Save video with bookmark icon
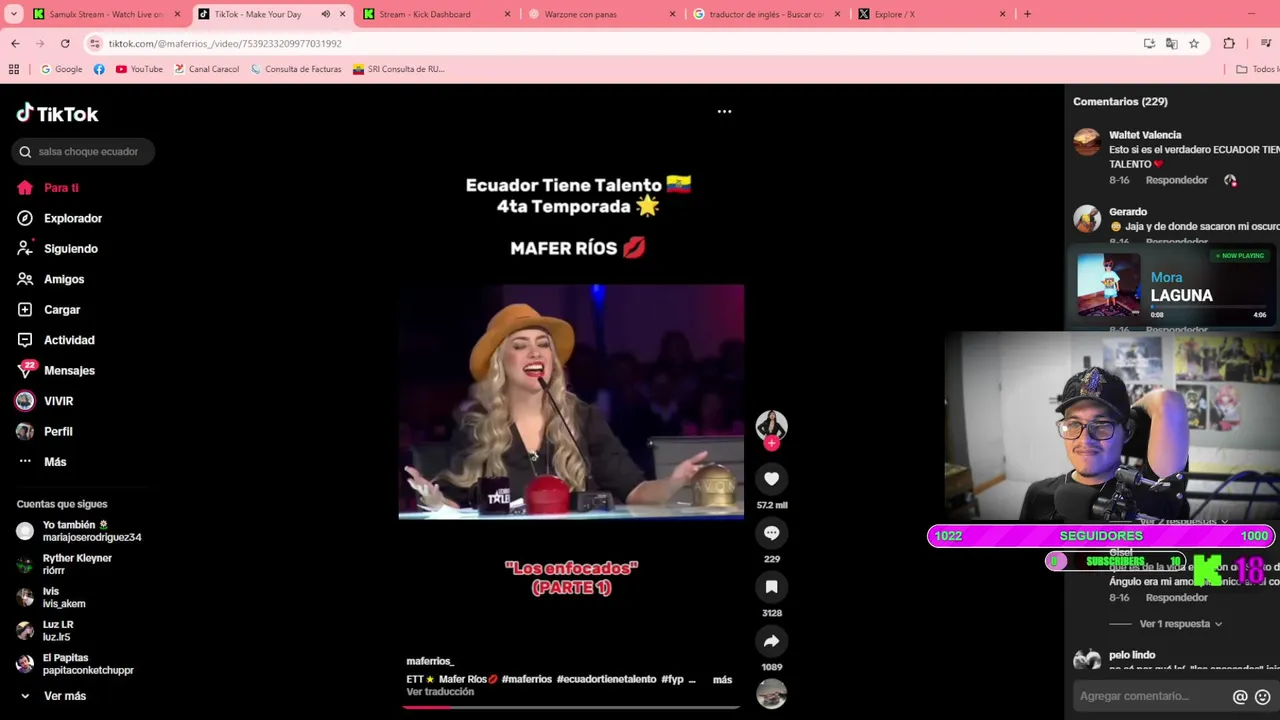 pos(771,587)
